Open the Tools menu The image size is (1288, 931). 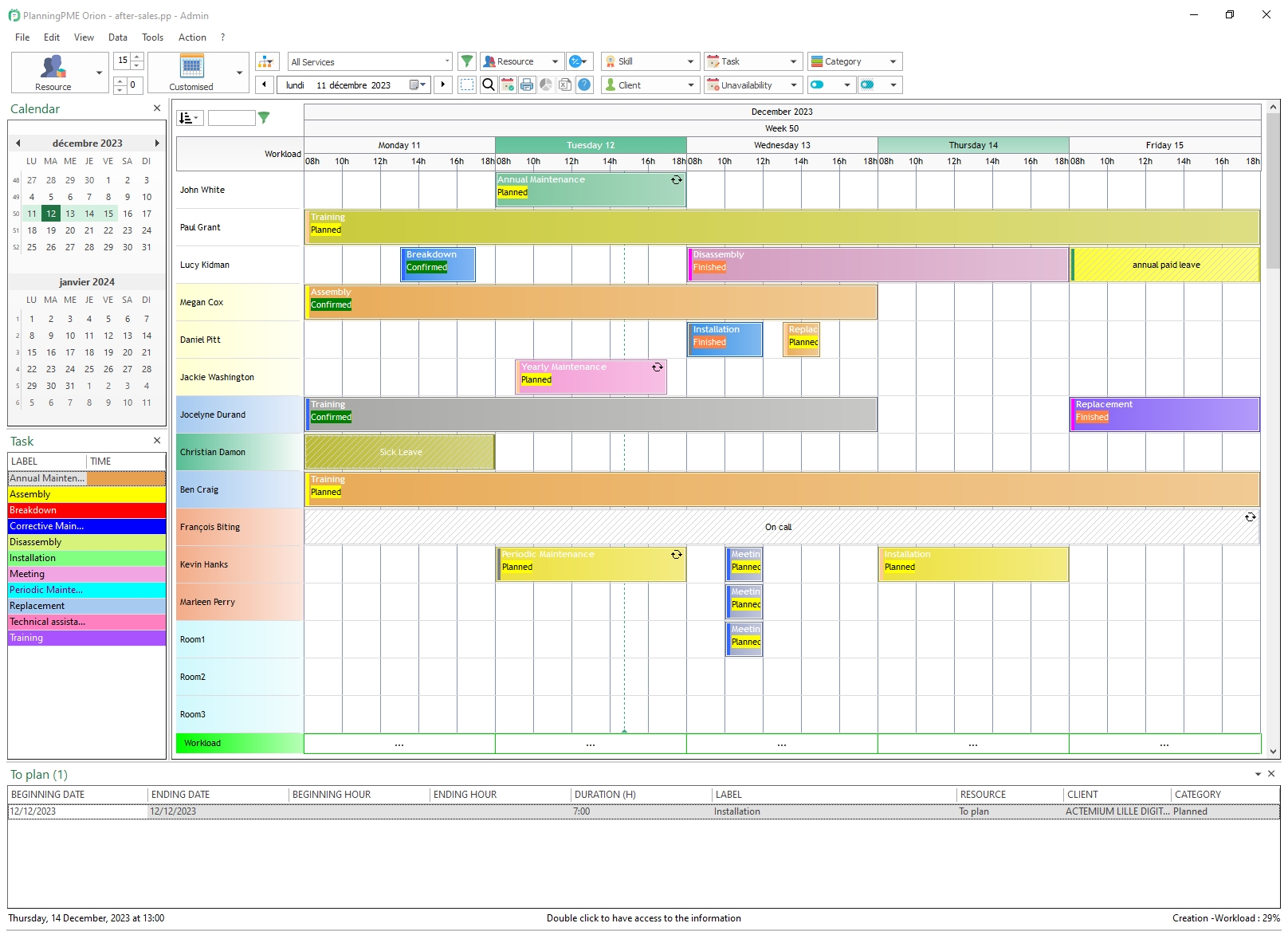pos(151,37)
